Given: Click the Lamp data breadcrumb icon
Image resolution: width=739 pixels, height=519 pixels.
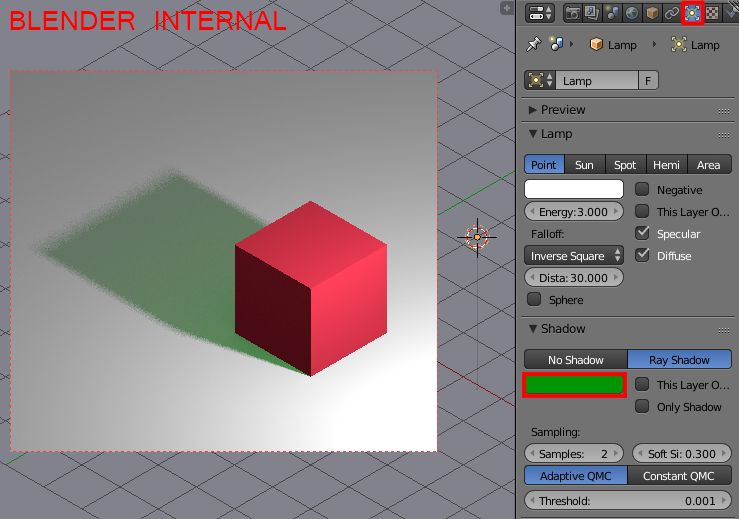Looking at the screenshot, I should [x=678, y=44].
